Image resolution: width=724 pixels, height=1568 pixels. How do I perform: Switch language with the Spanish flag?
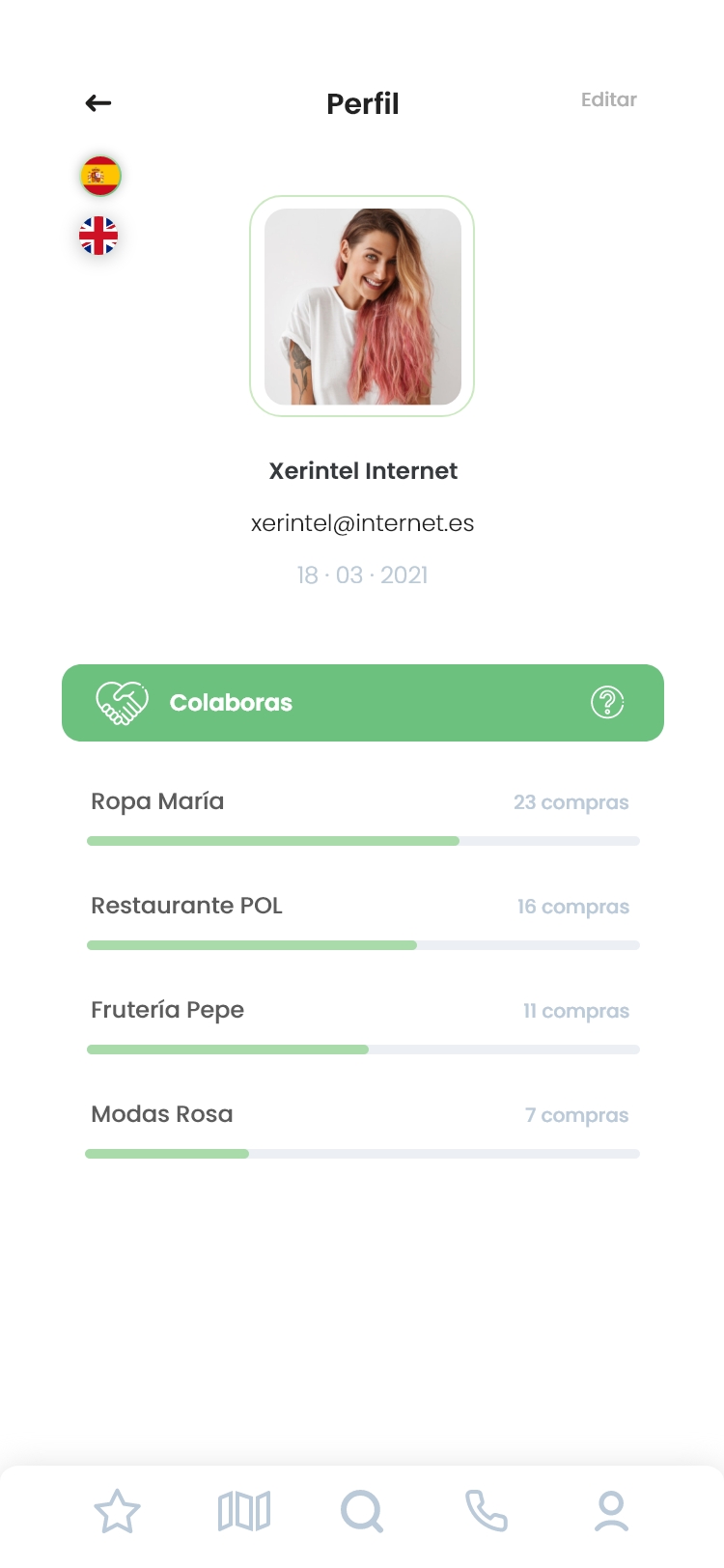(100, 176)
